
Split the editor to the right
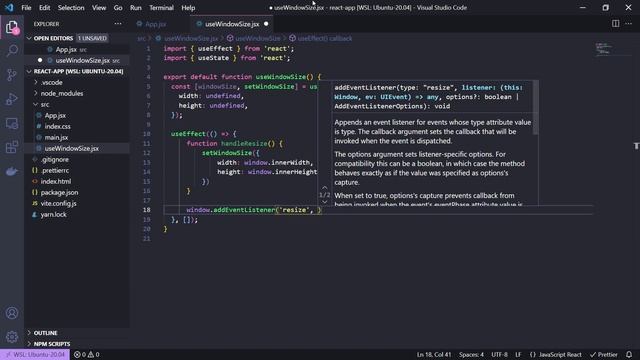616,24
